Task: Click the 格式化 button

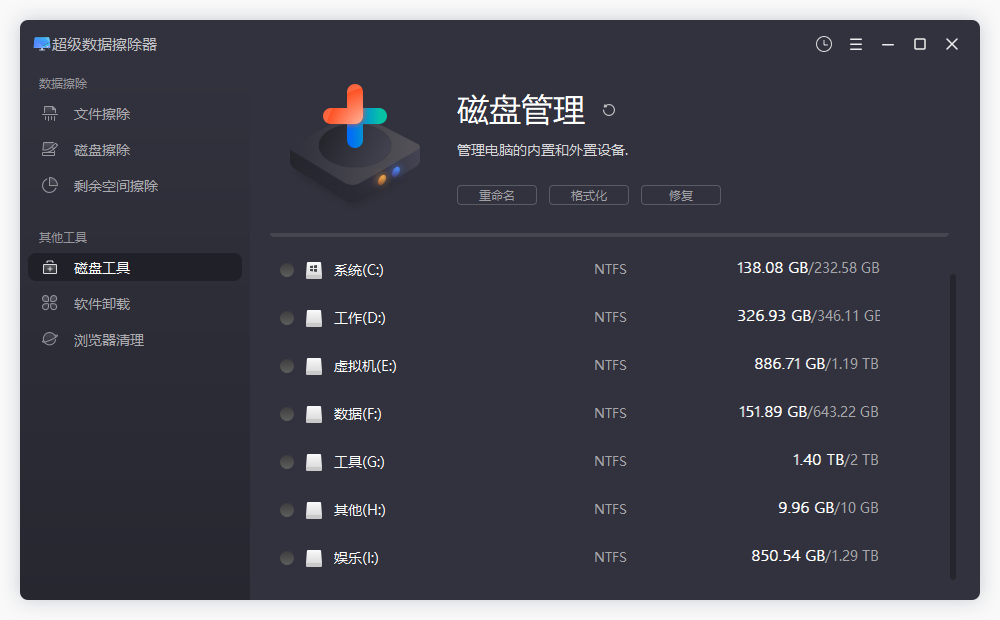Action: 588,195
